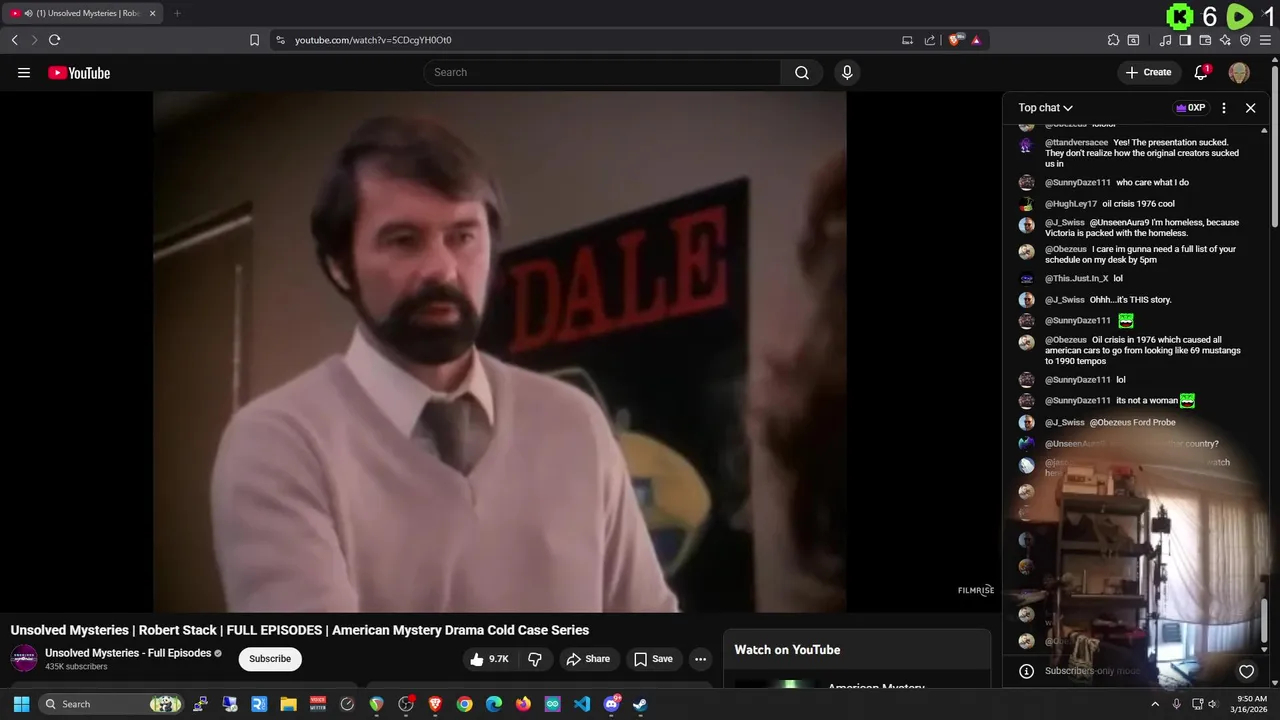1280x720 pixels.
Task: Dislike the video
Action: pos(535,658)
